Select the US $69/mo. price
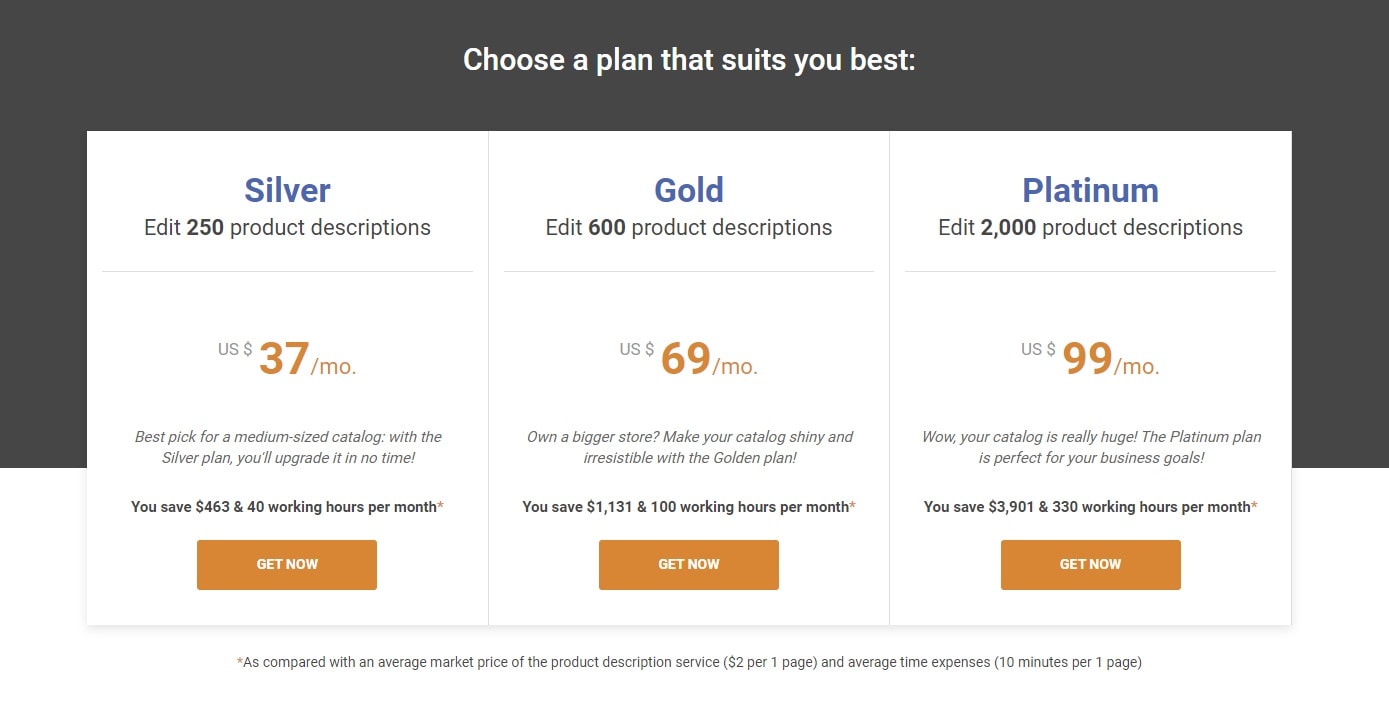Image resolution: width=1389 pixels, height=705 pixels. (x=689, y=359)
